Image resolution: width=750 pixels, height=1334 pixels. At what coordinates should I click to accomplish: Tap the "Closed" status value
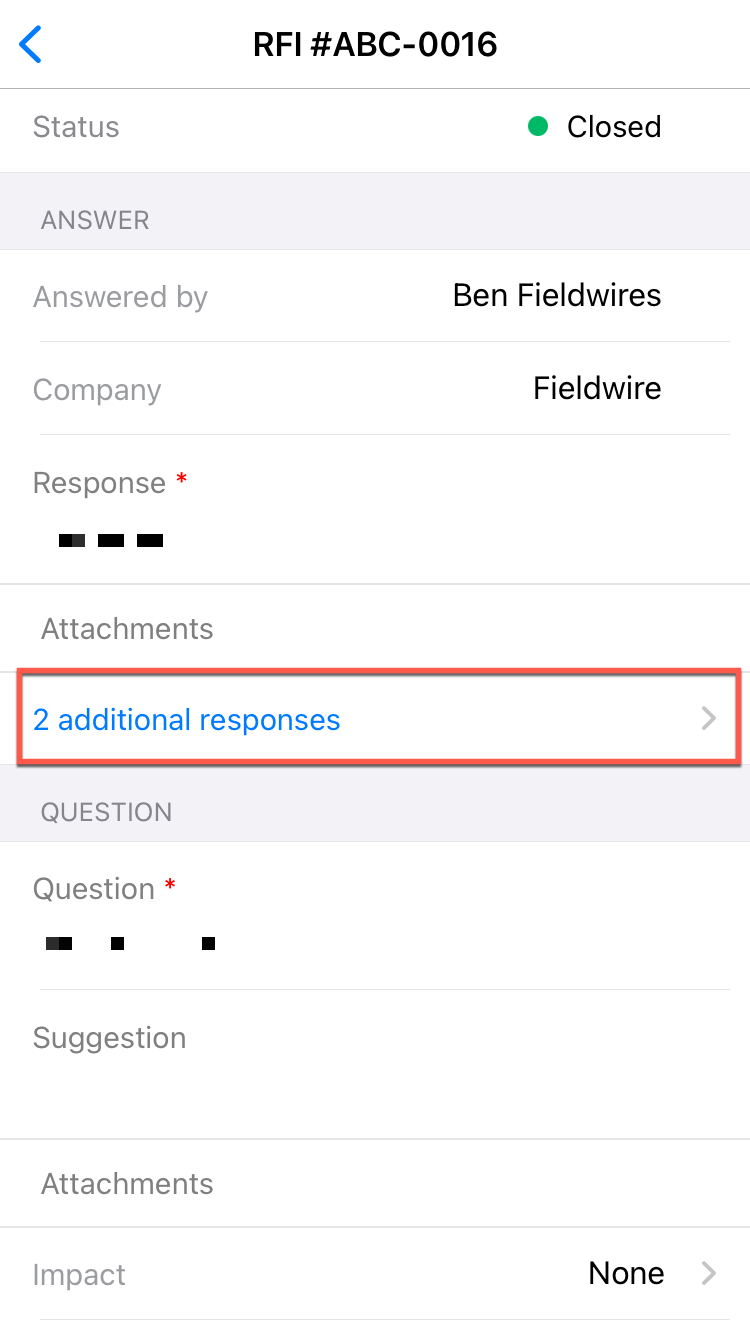point(613,127)
